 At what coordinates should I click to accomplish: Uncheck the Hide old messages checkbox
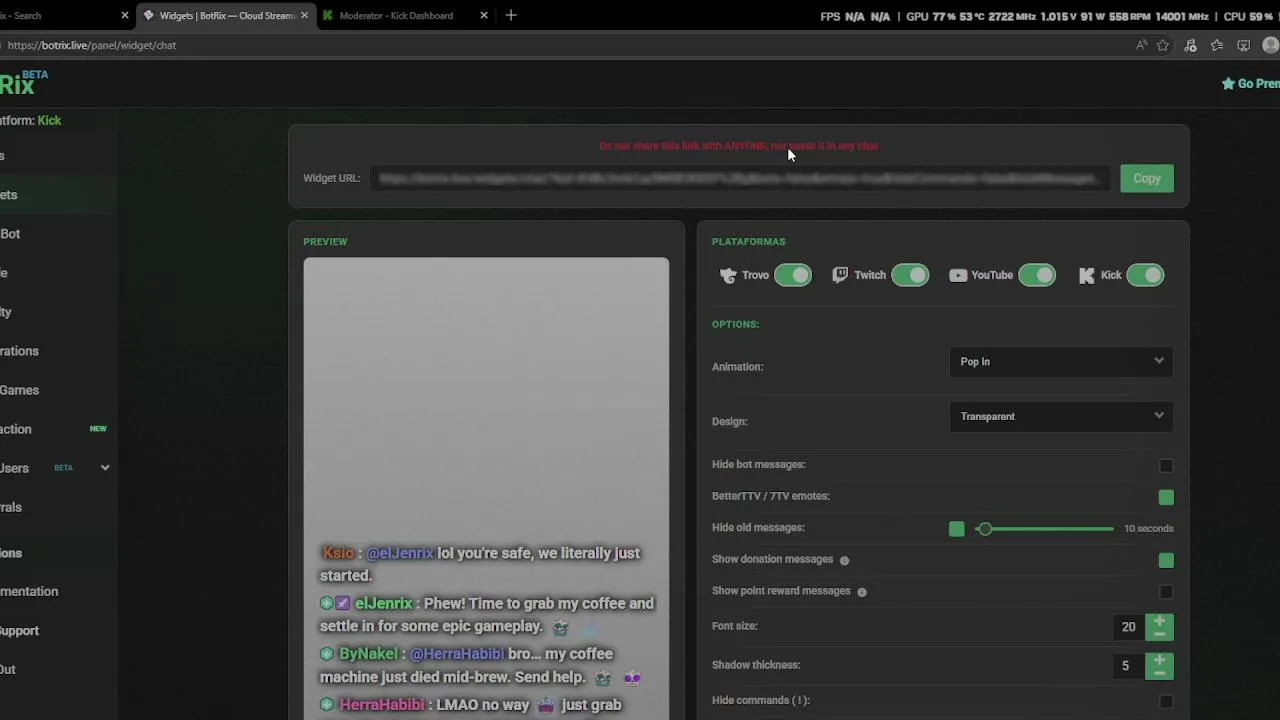pyautogui.click(x=957, y=529)
